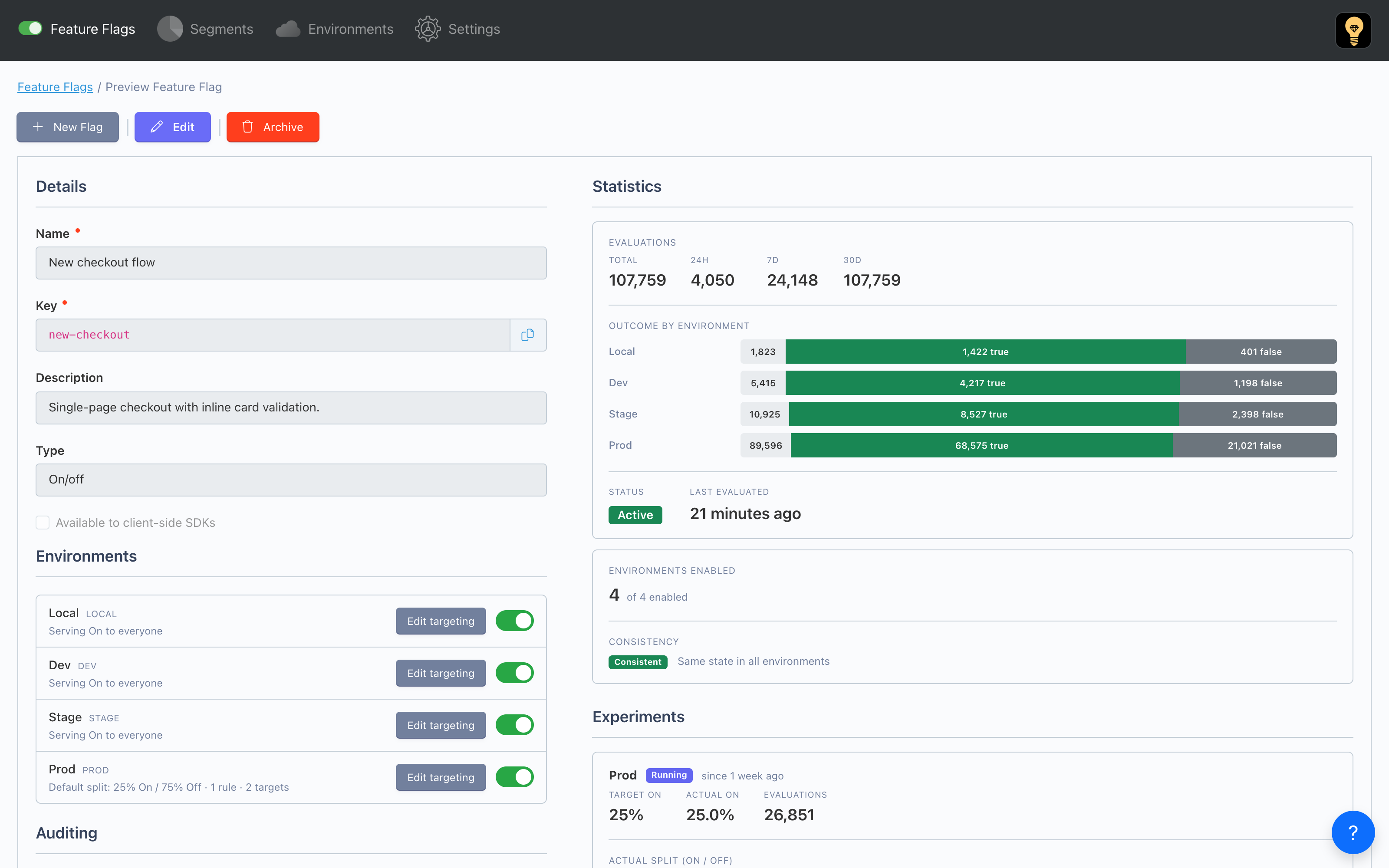Screen dimensions: 1389x868
Task: Go to the Segments nav item
Action: [205, 29]
